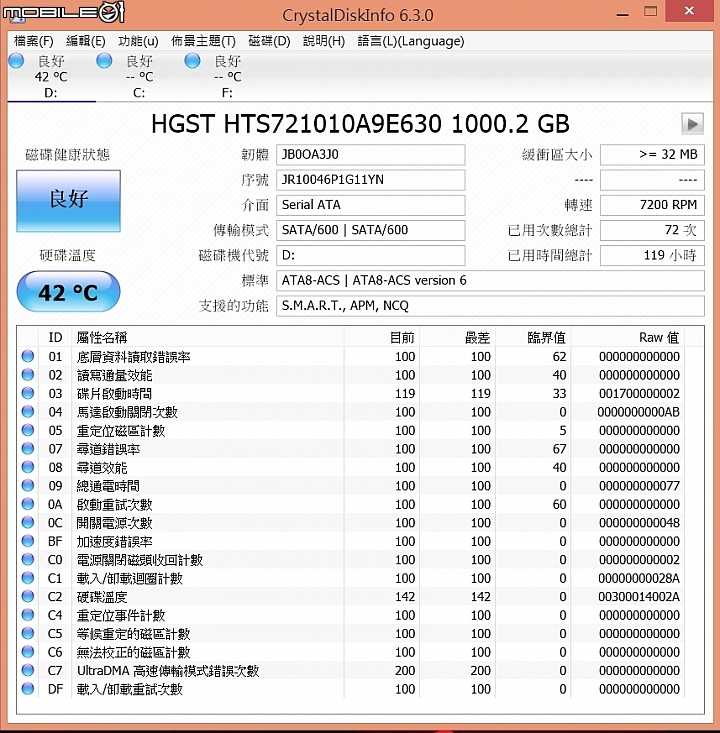
Task: Click the 最差 column header
Action: click(458, 338)
